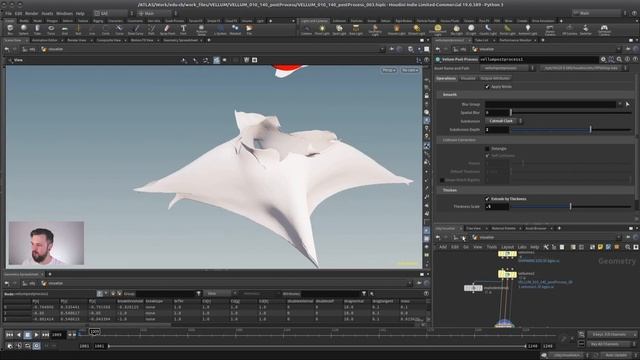Adjust the Thickness Scale slider
Image resolution: width=640 pixels, height=360 pixels.
(570, 207)
